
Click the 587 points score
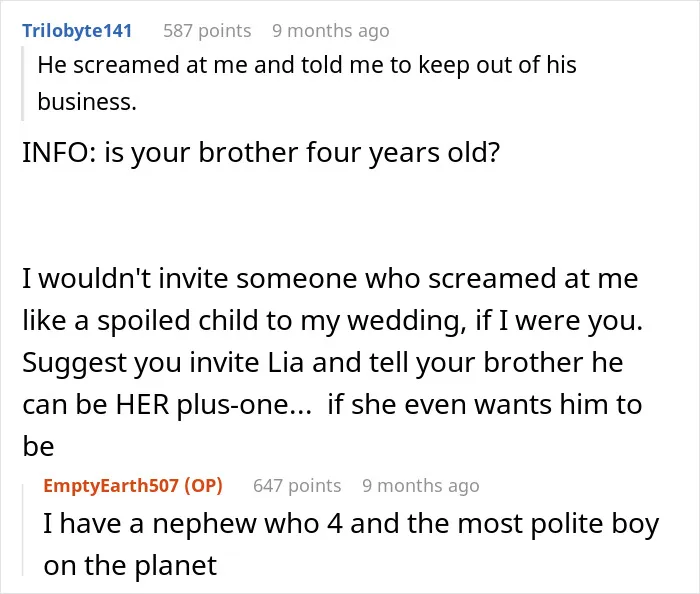coord(207,31)
